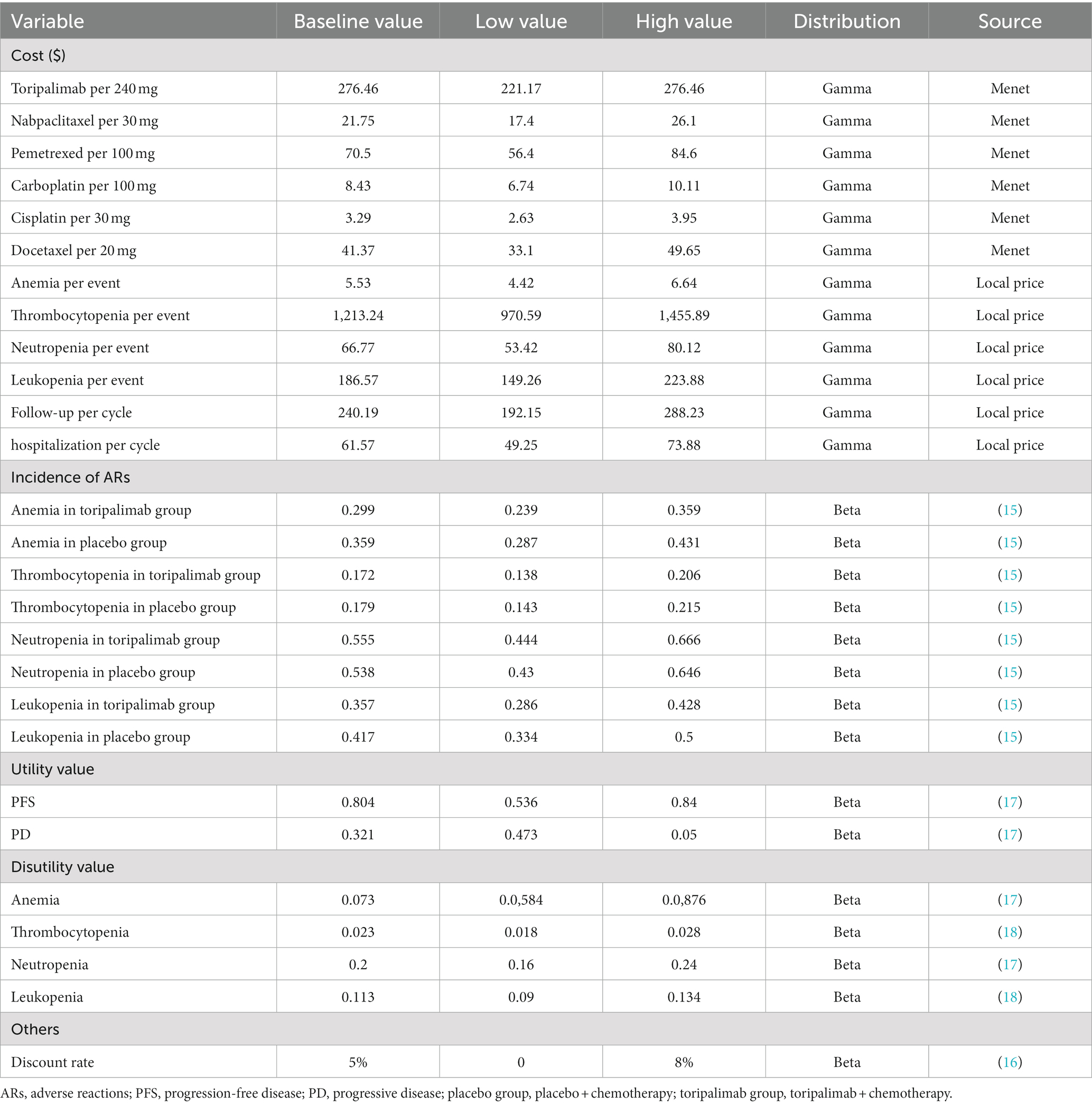The height and width of the screenshot is (1105, 1092).
Task: Select the Incidence of ARs section row
Action: pyautogui.click(x=546, y=477)
